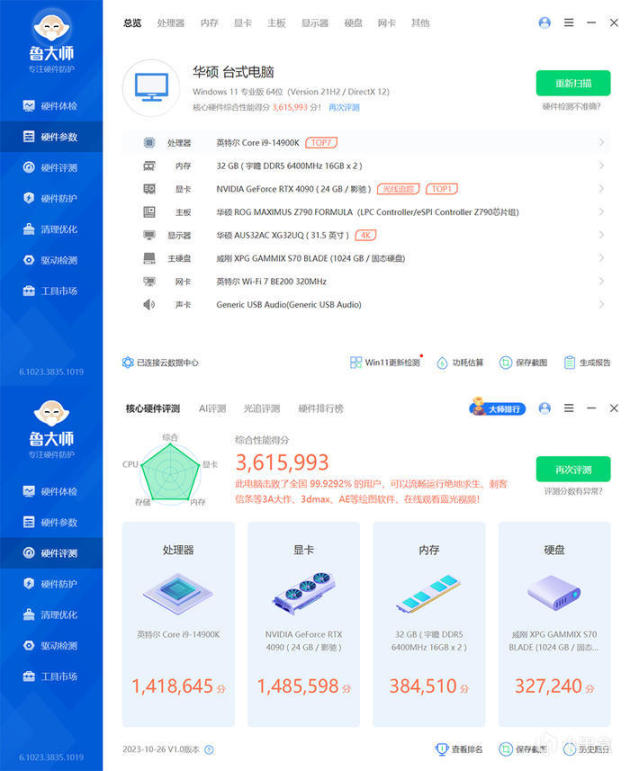The image size is (630, 771).
Task: Switch to 其他 tab
Action: tap(420, 23)
